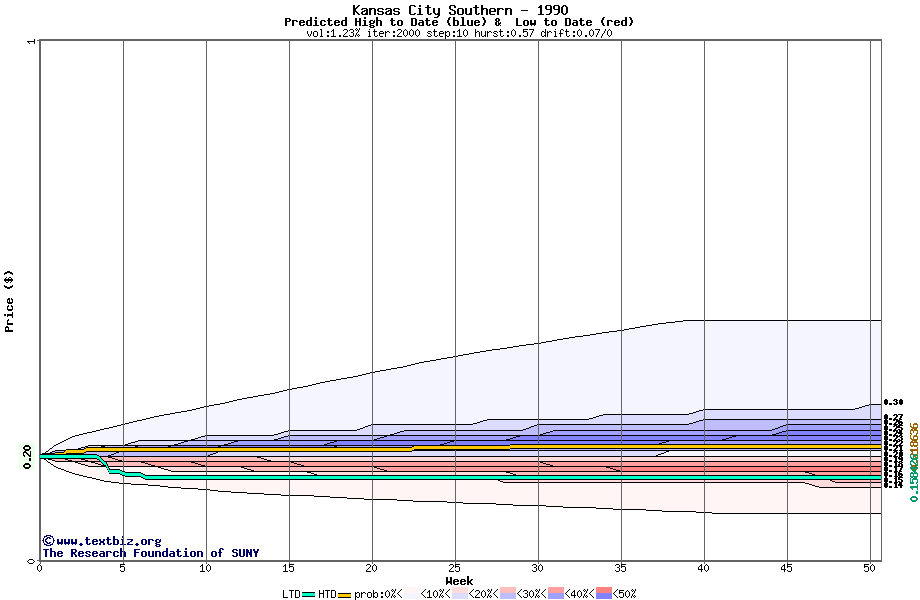Select the 0% to 10% probability swatch
Viewport: 920px width, 600px height.
(411, 594)
